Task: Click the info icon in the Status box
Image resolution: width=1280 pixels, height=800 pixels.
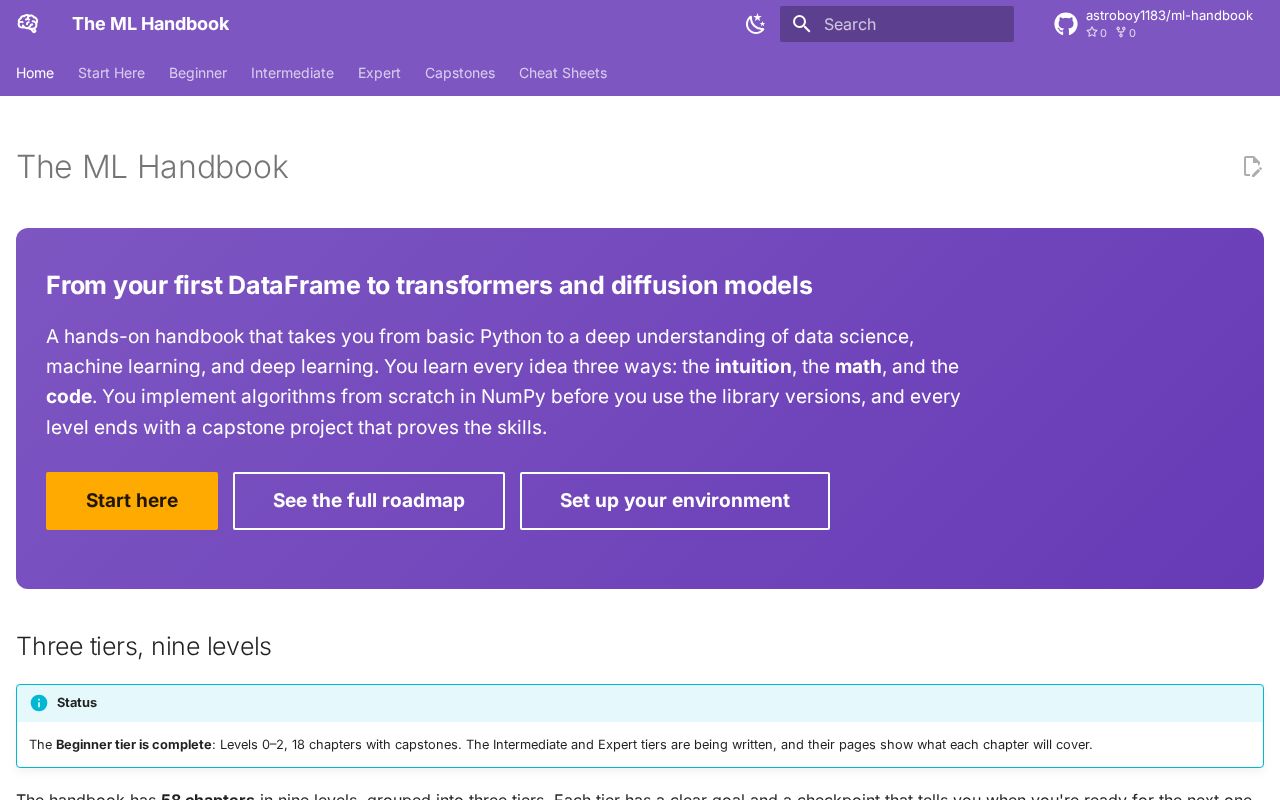Action: (x=39, y=703)
